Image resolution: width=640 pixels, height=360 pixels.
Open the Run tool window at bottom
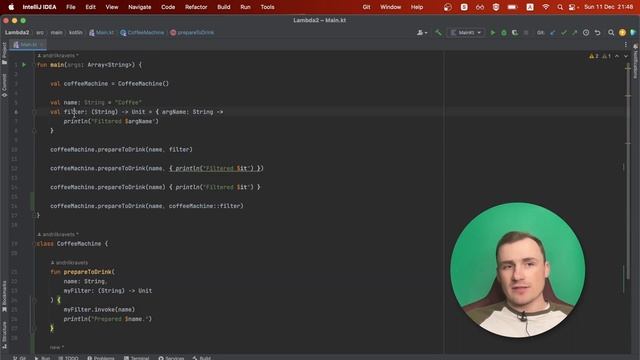point(42,358)
